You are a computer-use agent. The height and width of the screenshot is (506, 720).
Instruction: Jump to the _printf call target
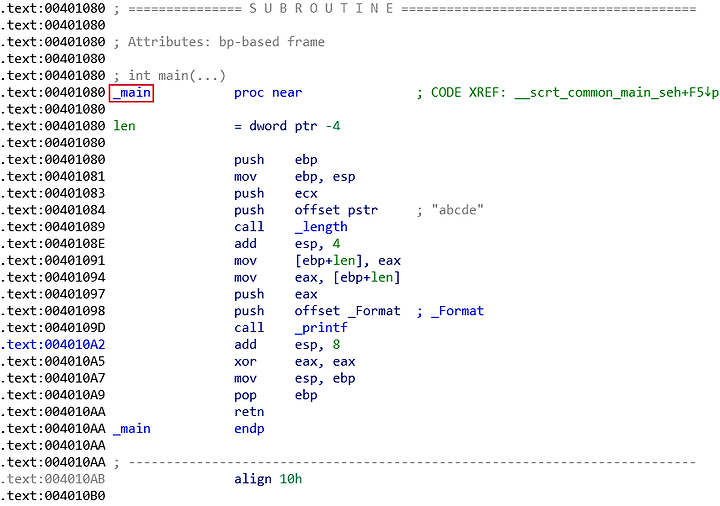(321, 328)
